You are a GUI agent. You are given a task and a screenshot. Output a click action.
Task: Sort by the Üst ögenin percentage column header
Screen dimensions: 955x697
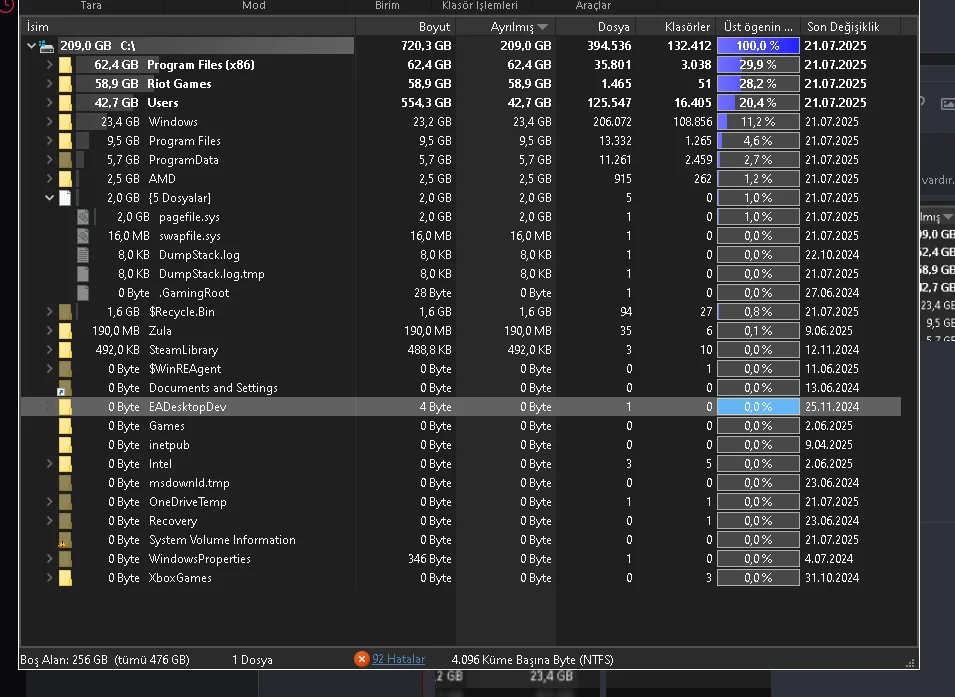758,27
